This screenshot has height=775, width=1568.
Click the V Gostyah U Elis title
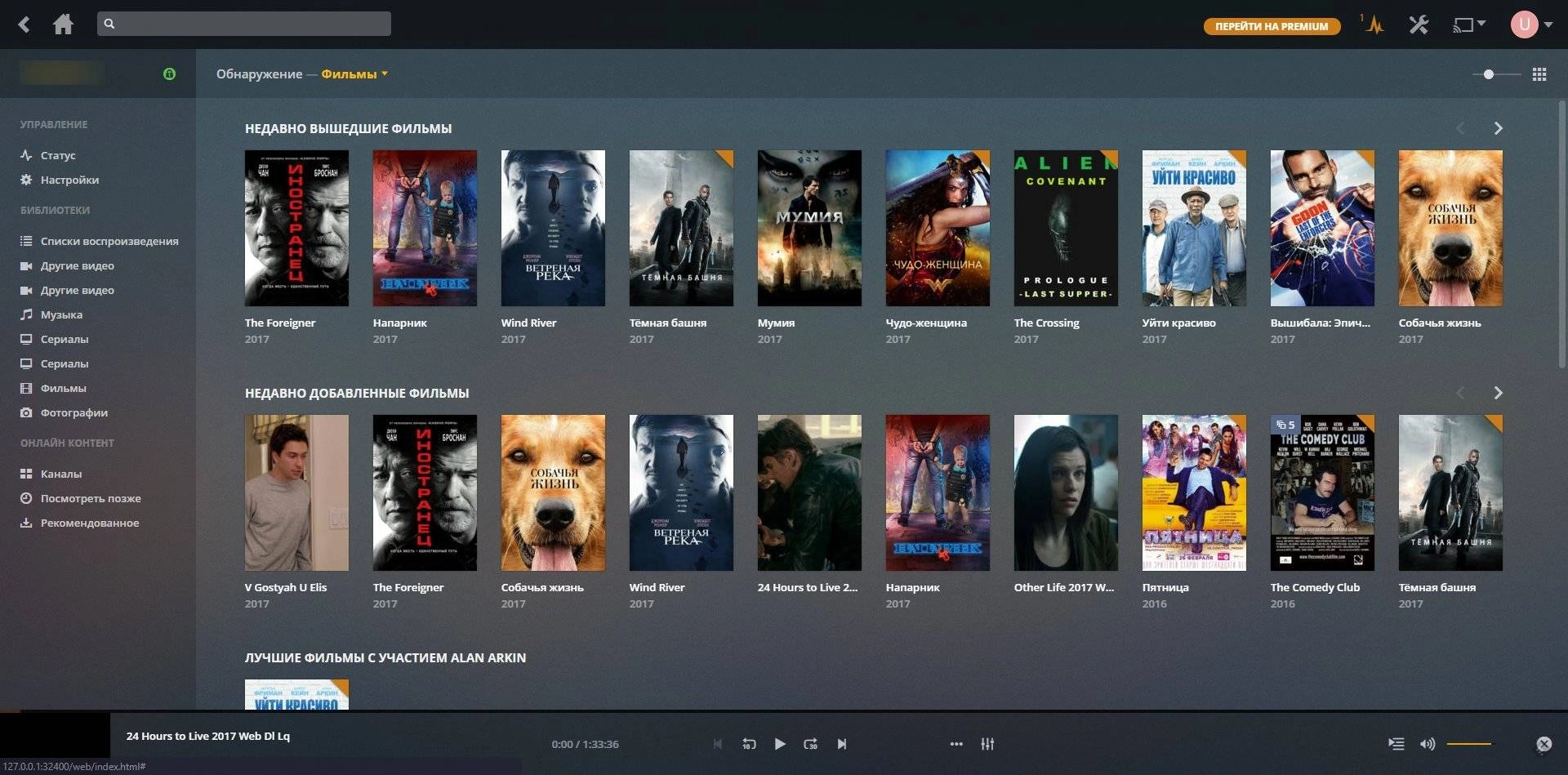(286, 587)
